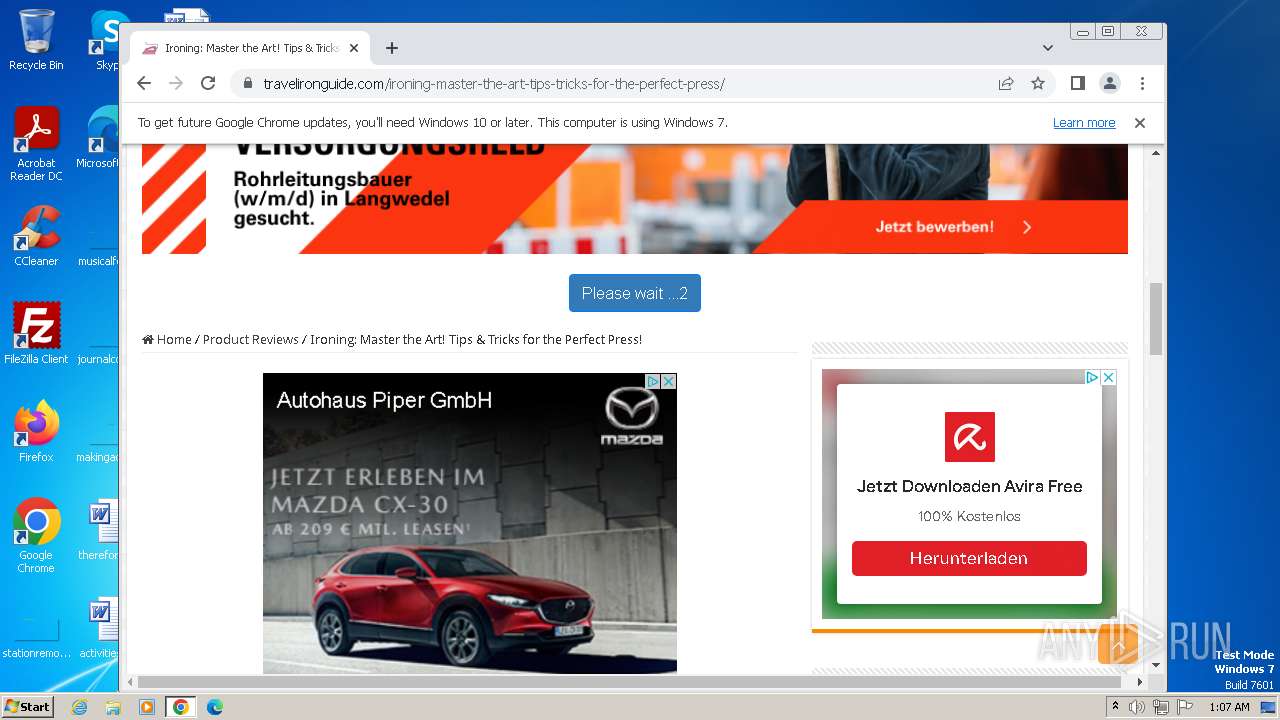The image size is (1280, 720).
Task: Click the horizontal scroll left arrow
Action: coord(130,682)
